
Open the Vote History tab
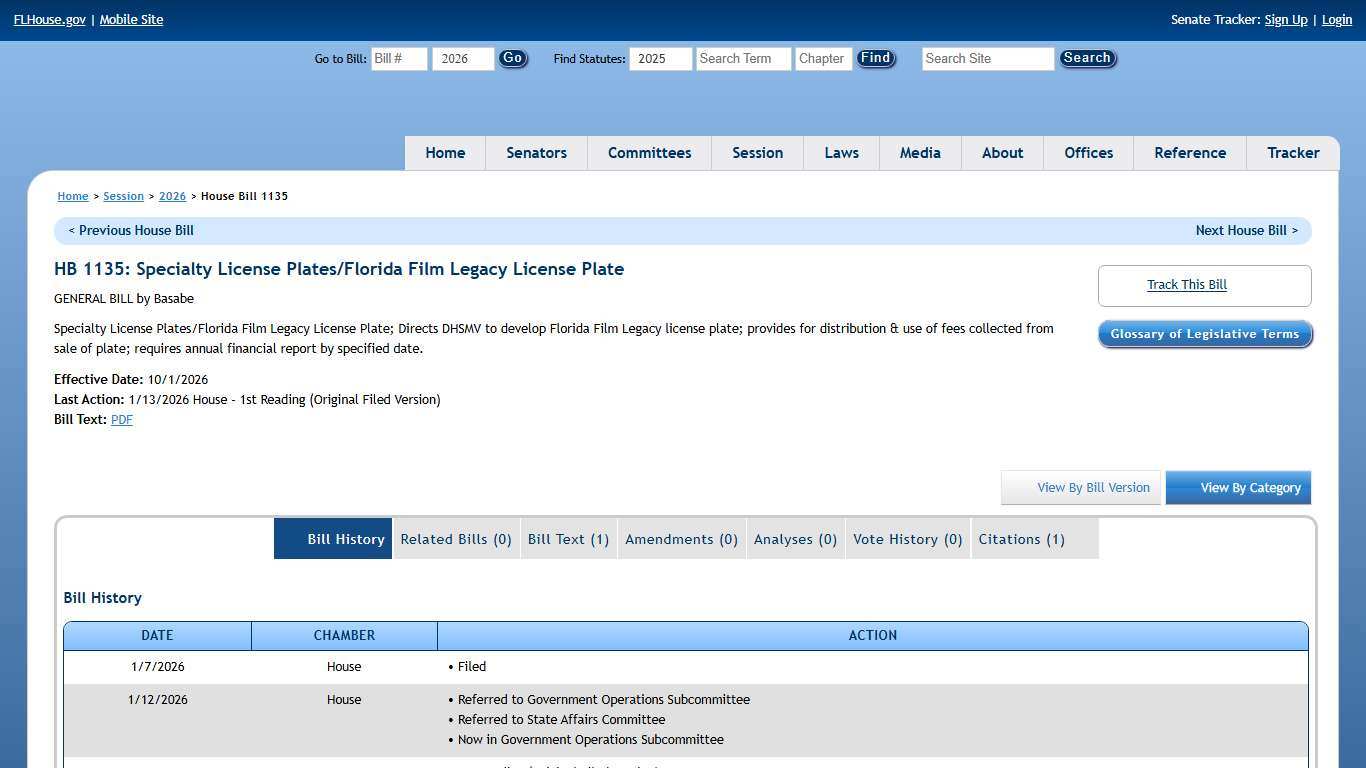click(x=907, y=539)
